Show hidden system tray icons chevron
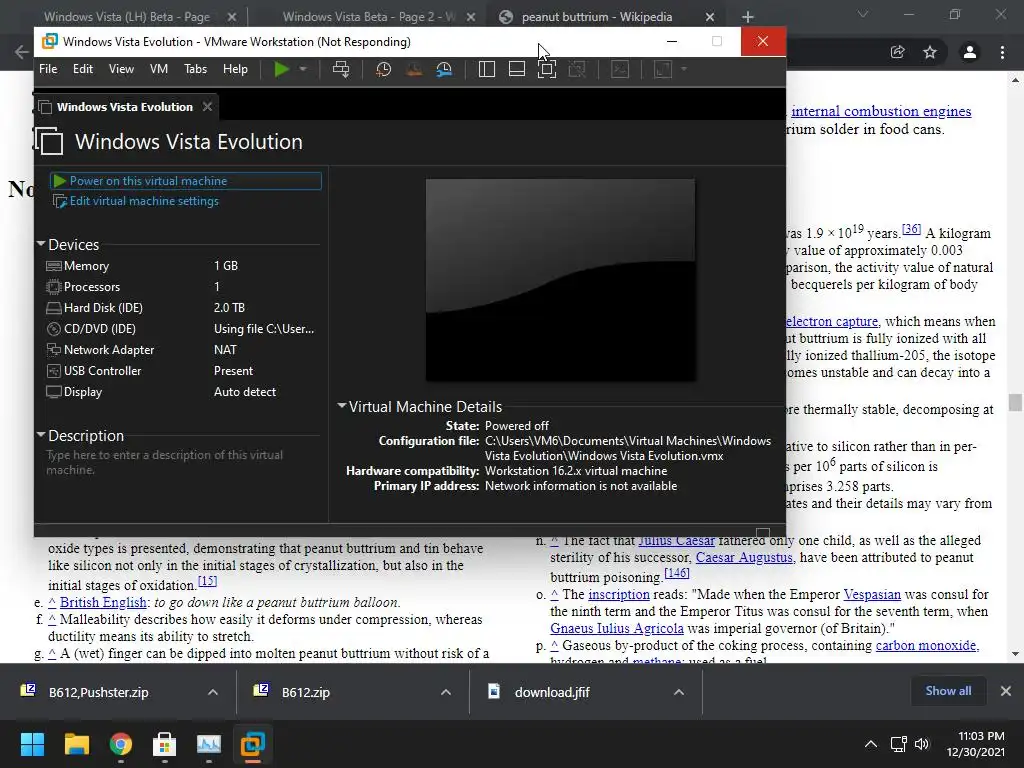Screen dimensions: 1024x768 click(x=871, y=744)
